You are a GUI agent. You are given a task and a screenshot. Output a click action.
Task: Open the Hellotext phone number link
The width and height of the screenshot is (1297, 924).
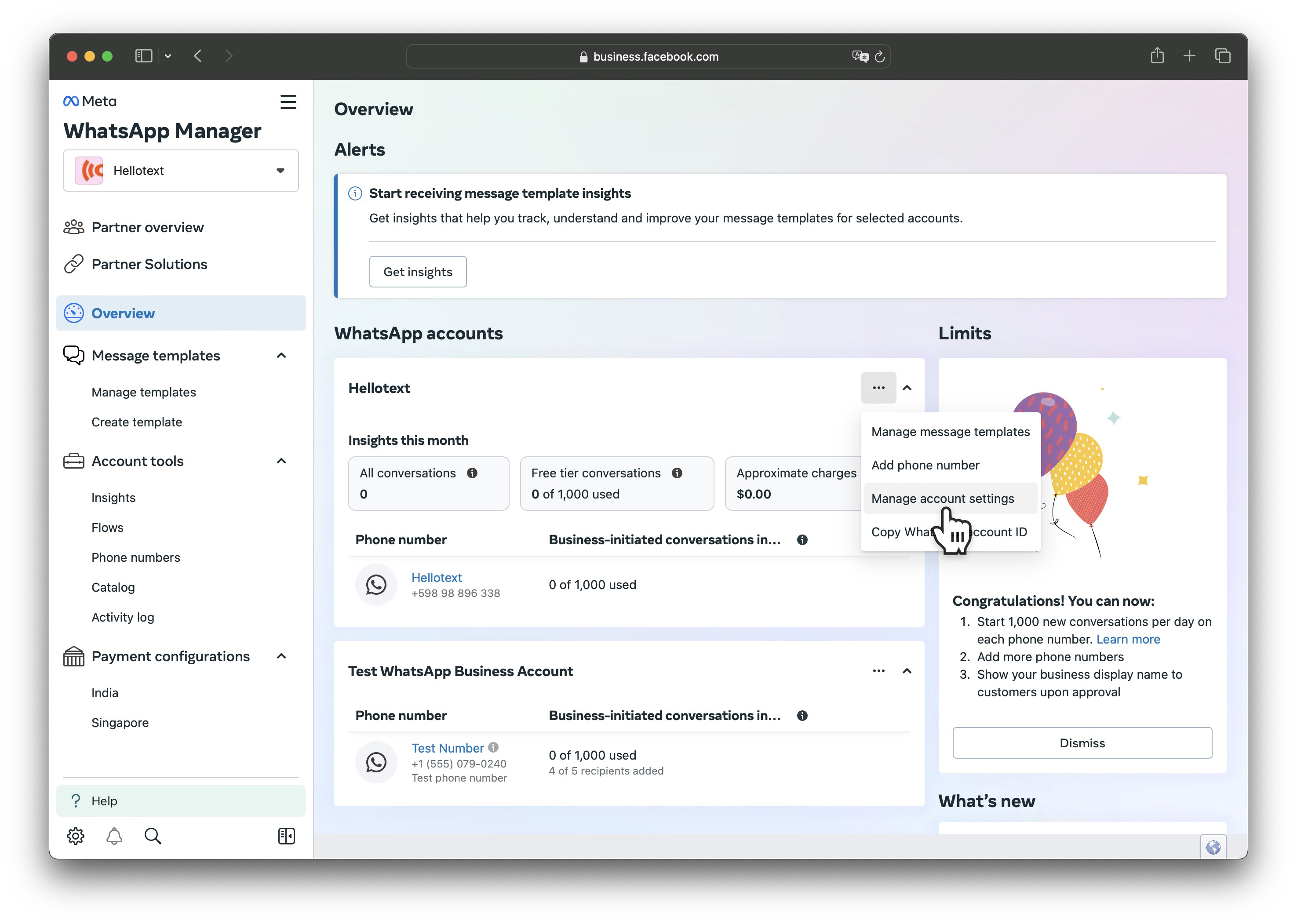[437, 578]
